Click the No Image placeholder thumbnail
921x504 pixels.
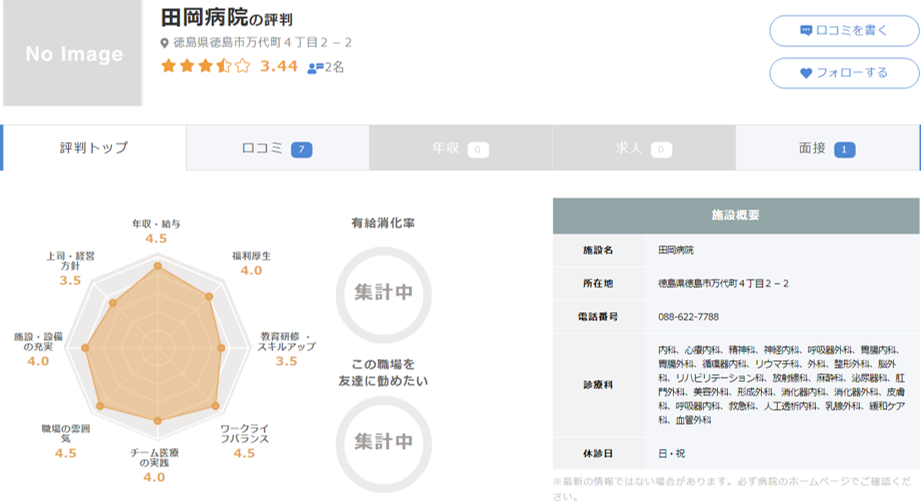(x=73, y=54)
